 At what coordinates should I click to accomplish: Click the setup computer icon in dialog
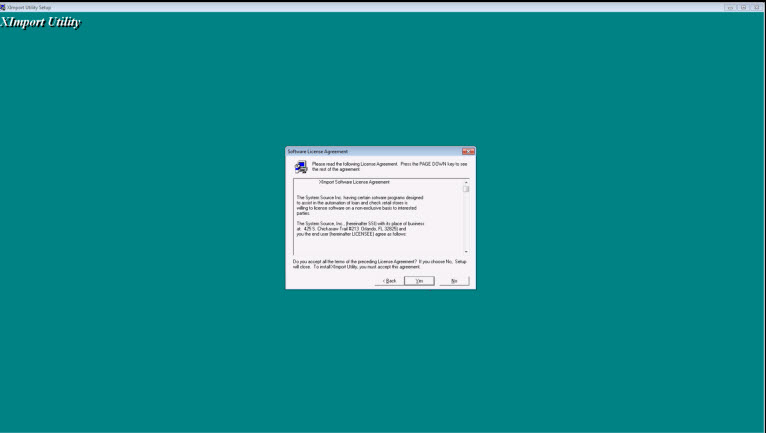click(301, 167)
